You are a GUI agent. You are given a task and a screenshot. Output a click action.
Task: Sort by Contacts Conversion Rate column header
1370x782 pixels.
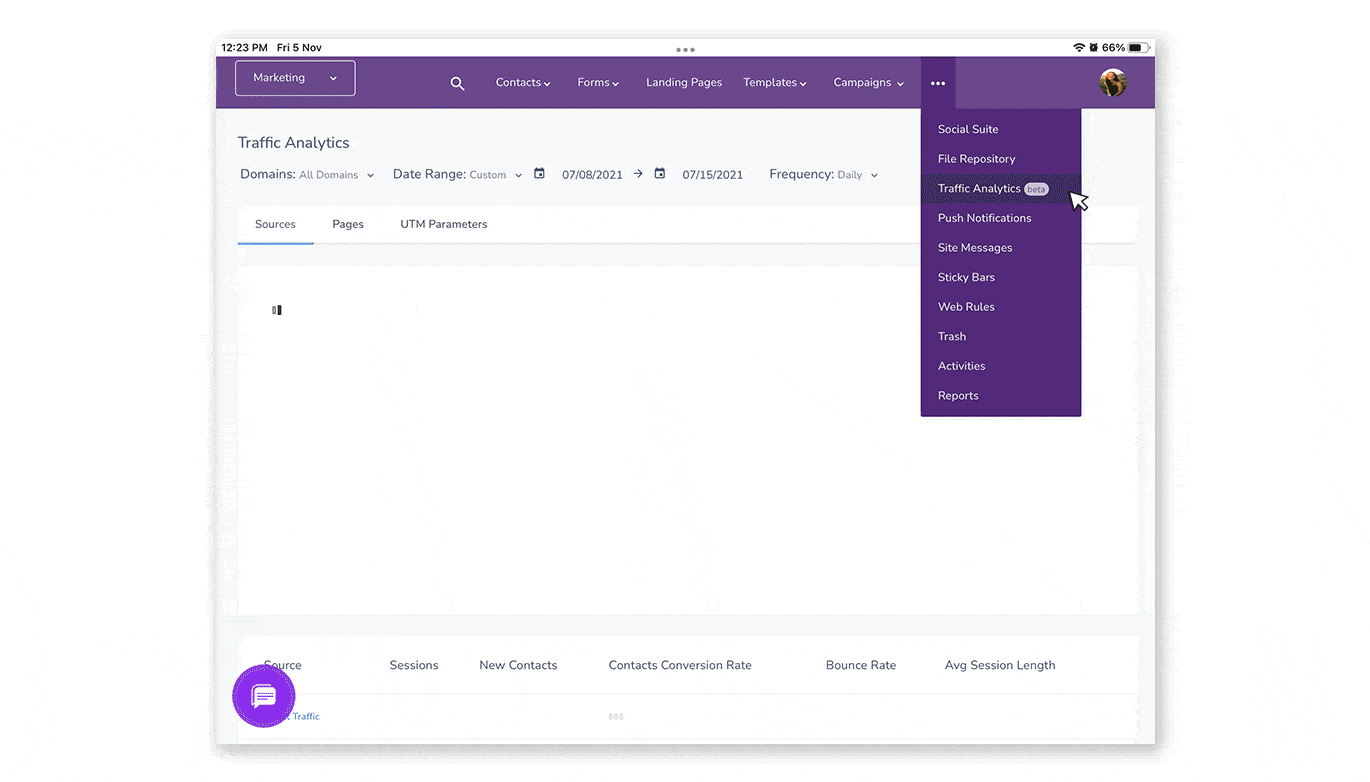[x=680, y=665]
